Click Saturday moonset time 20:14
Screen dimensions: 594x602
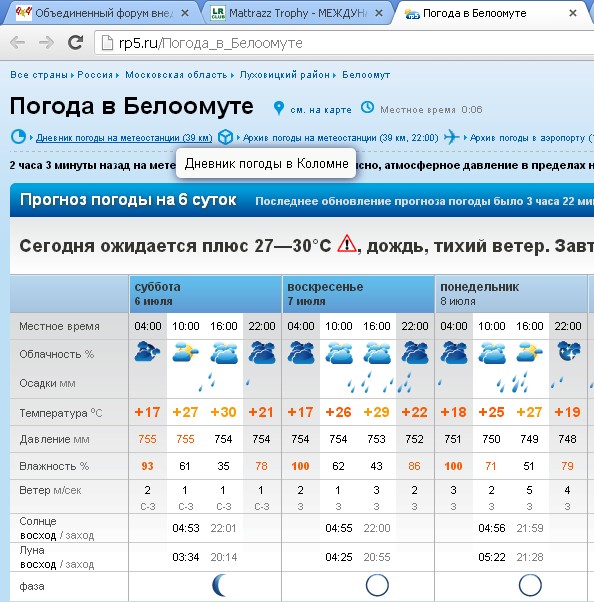pos(224,557)
